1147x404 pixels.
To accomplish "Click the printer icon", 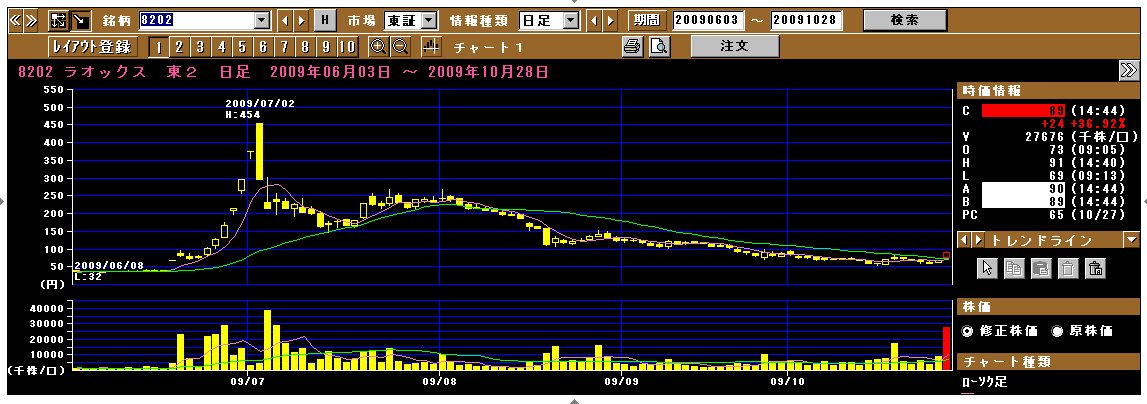I will 633,47.
